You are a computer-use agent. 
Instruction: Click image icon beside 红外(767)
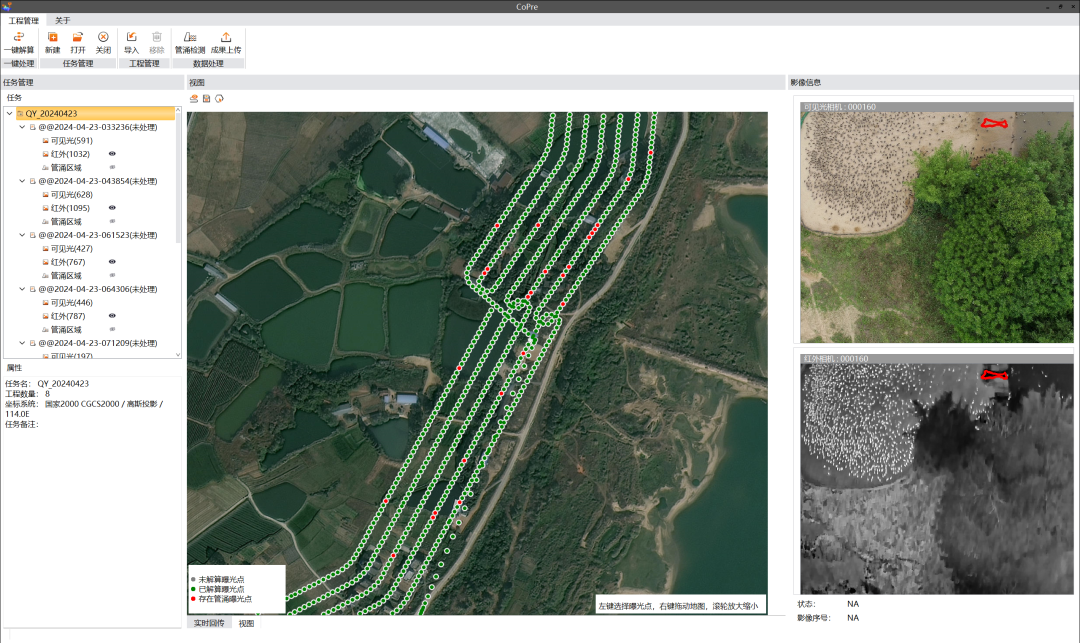(x=45, y=262)
